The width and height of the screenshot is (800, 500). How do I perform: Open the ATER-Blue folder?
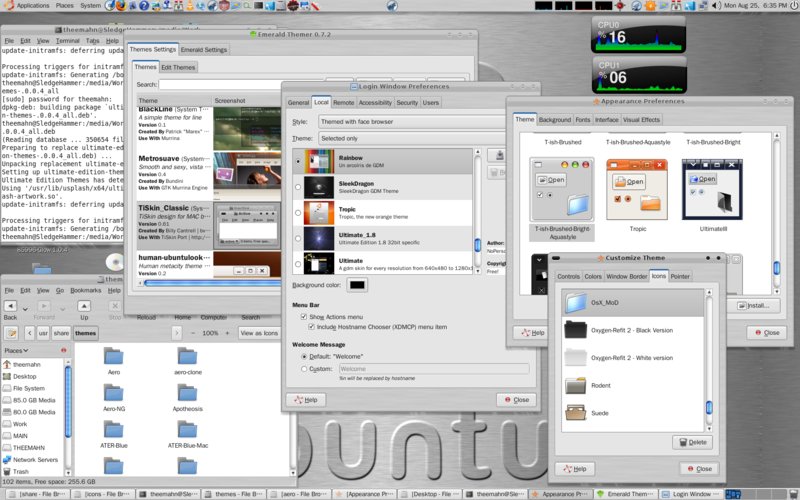(x=113, y=435)
